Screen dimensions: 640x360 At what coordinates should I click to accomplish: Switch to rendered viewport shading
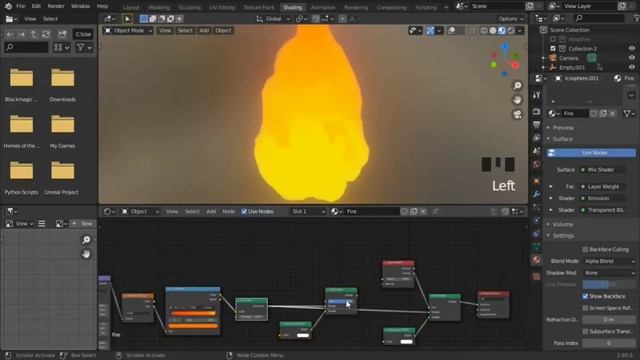point(511,31)
